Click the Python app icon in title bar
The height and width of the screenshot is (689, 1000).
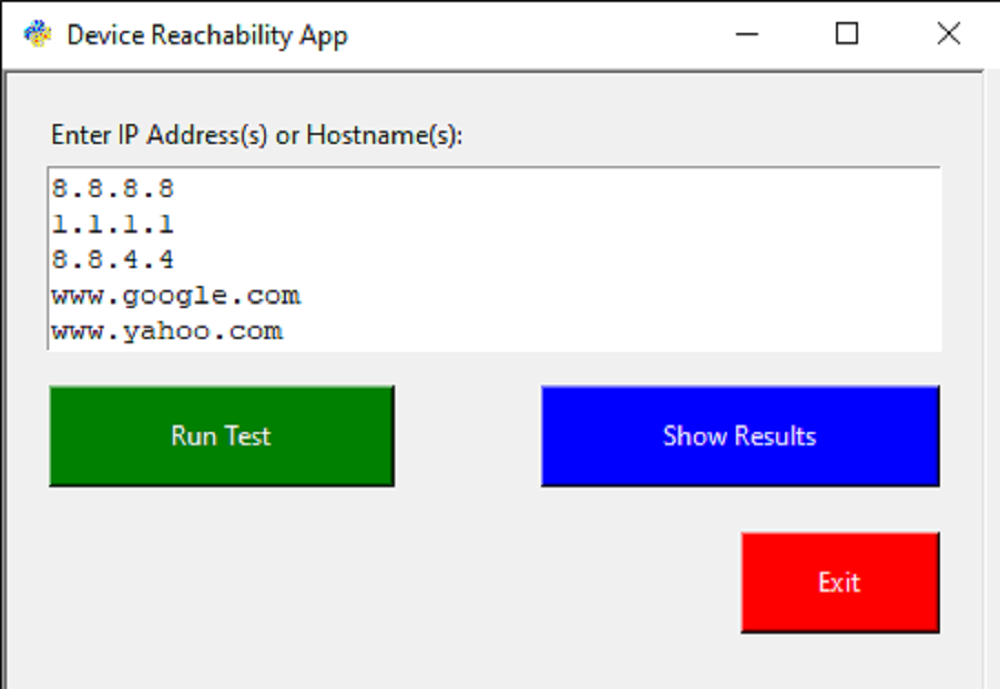(37, 34)
